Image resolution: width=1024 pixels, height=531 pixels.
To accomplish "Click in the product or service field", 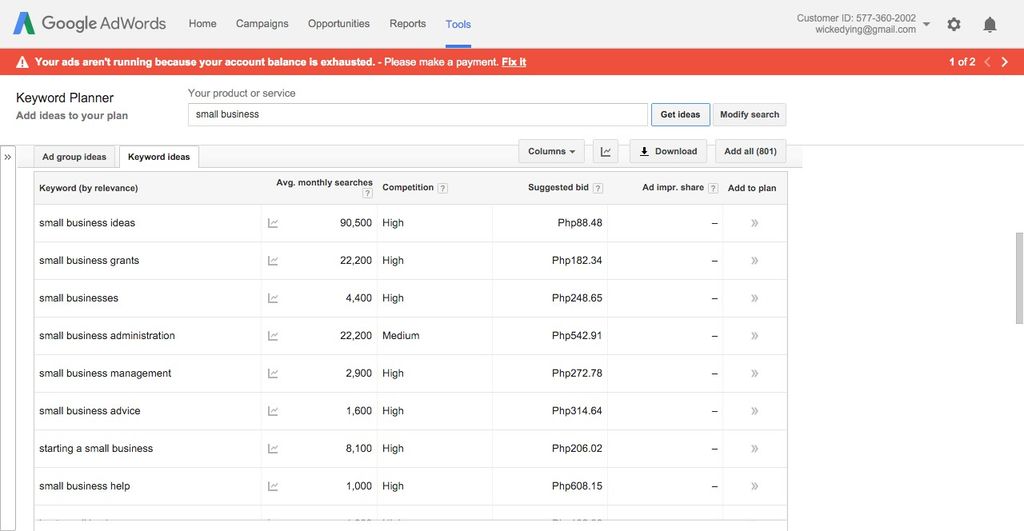I will coord(417,114).
